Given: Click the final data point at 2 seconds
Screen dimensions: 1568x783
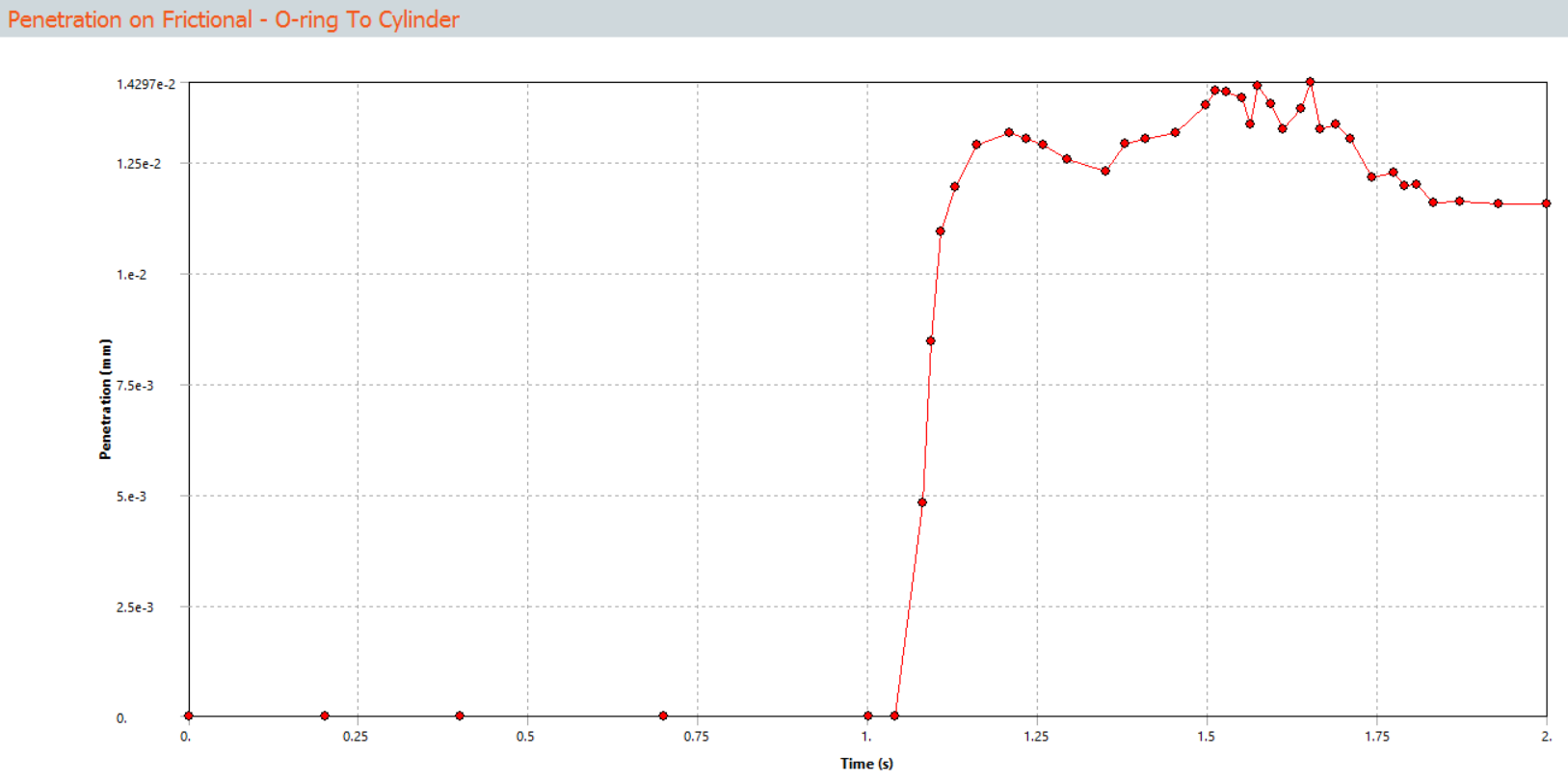Looking at the screenshot, I should [1546, 203].
